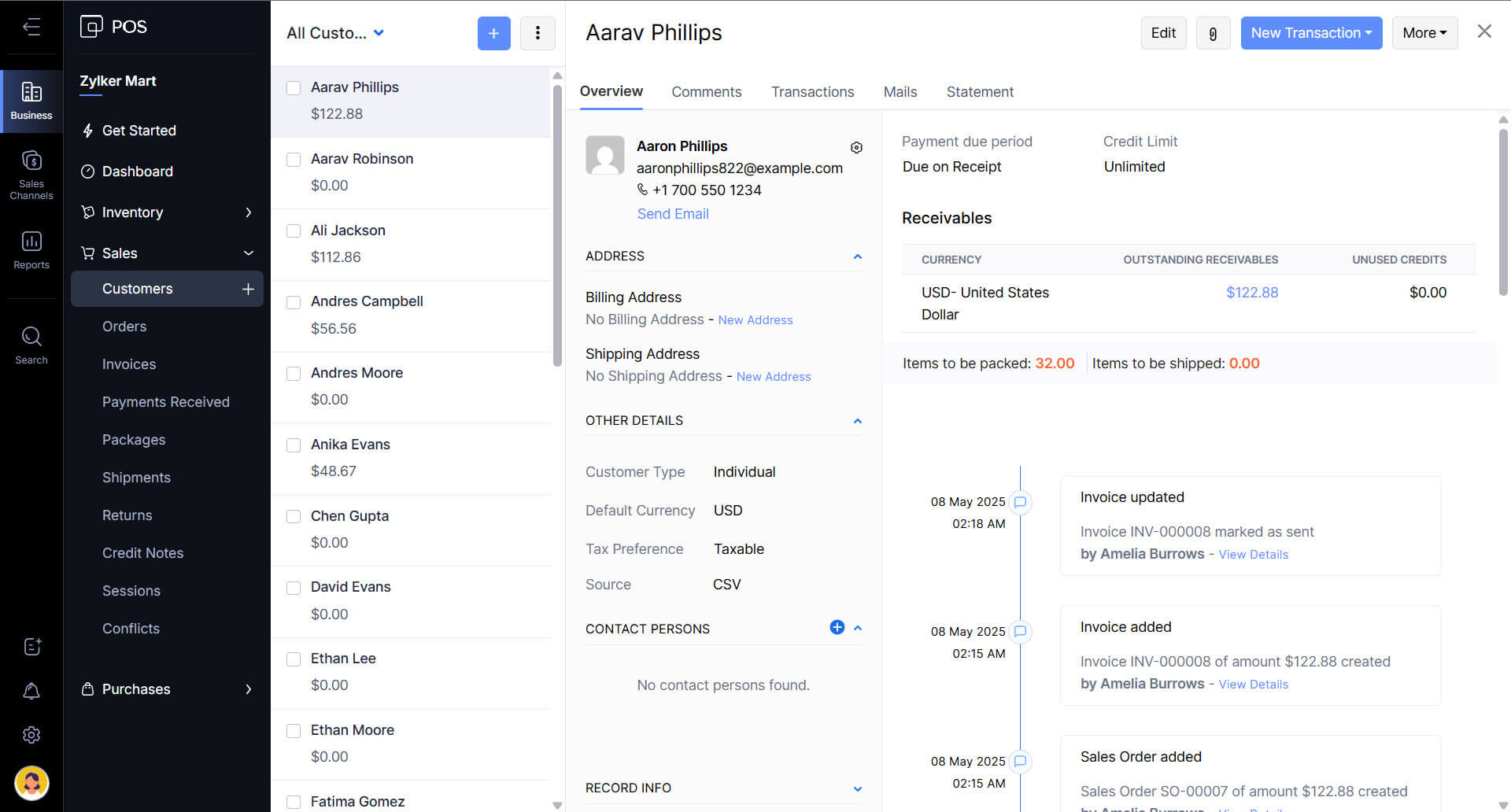Open the Statement tab
Image resolution: width=1511 pixels, height=812 pixels.
[x=979, y=92]
